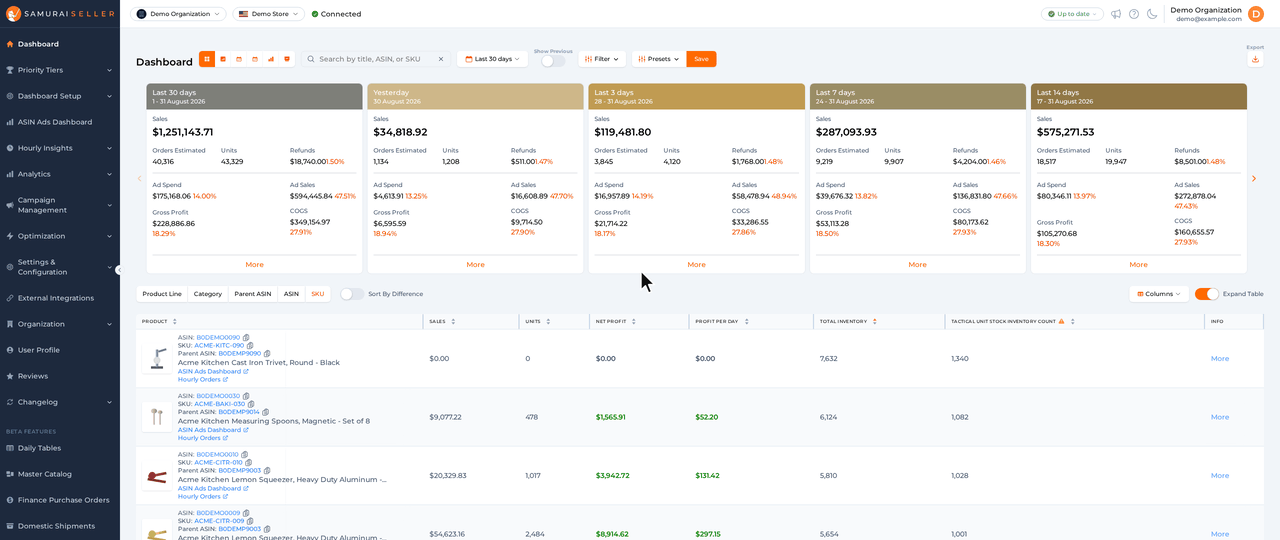Switch to the Category tab
Screen dimensions: 1280x540
coord(208,294)
